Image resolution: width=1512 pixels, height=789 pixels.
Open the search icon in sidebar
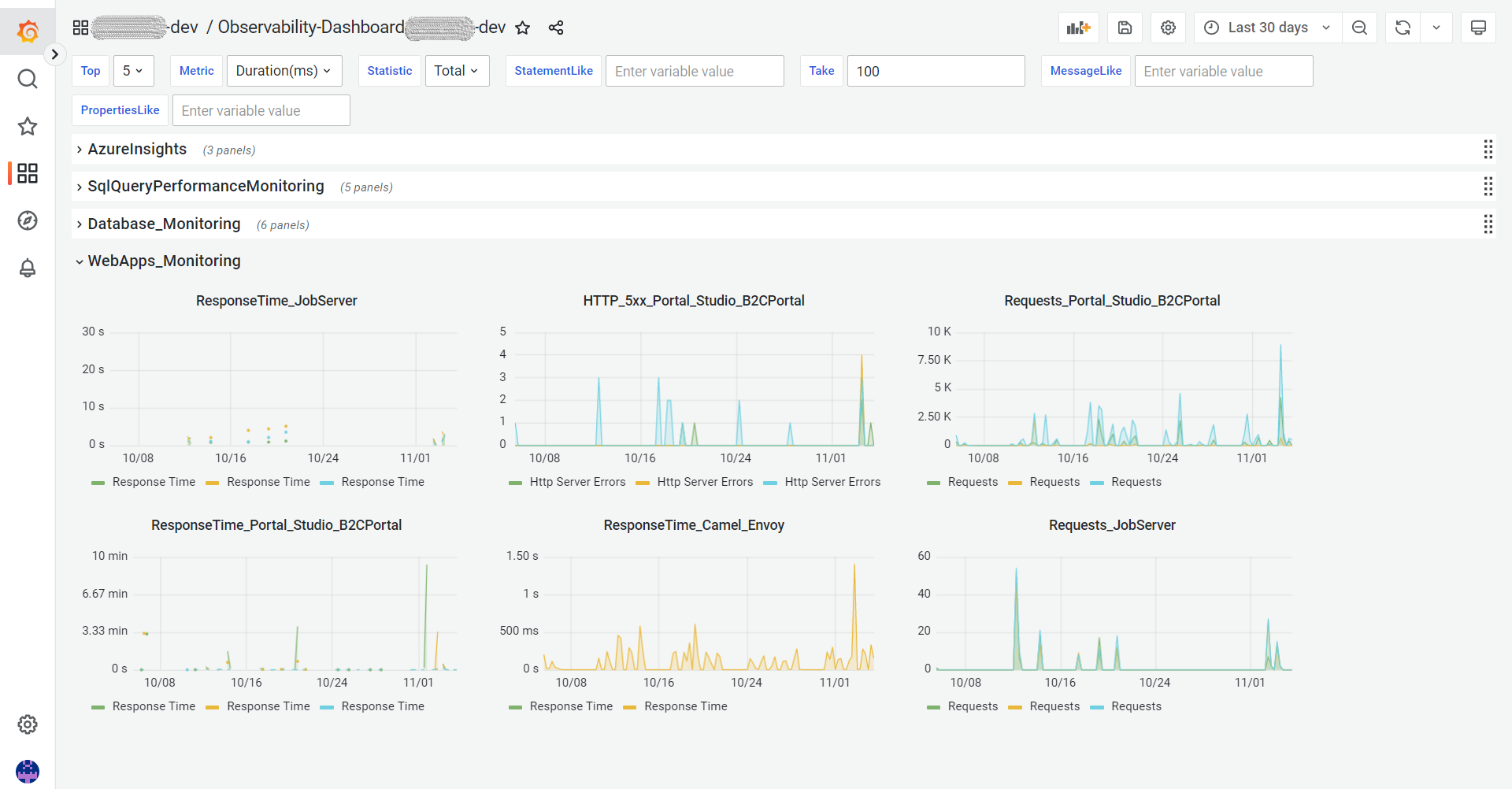point(28,79)
